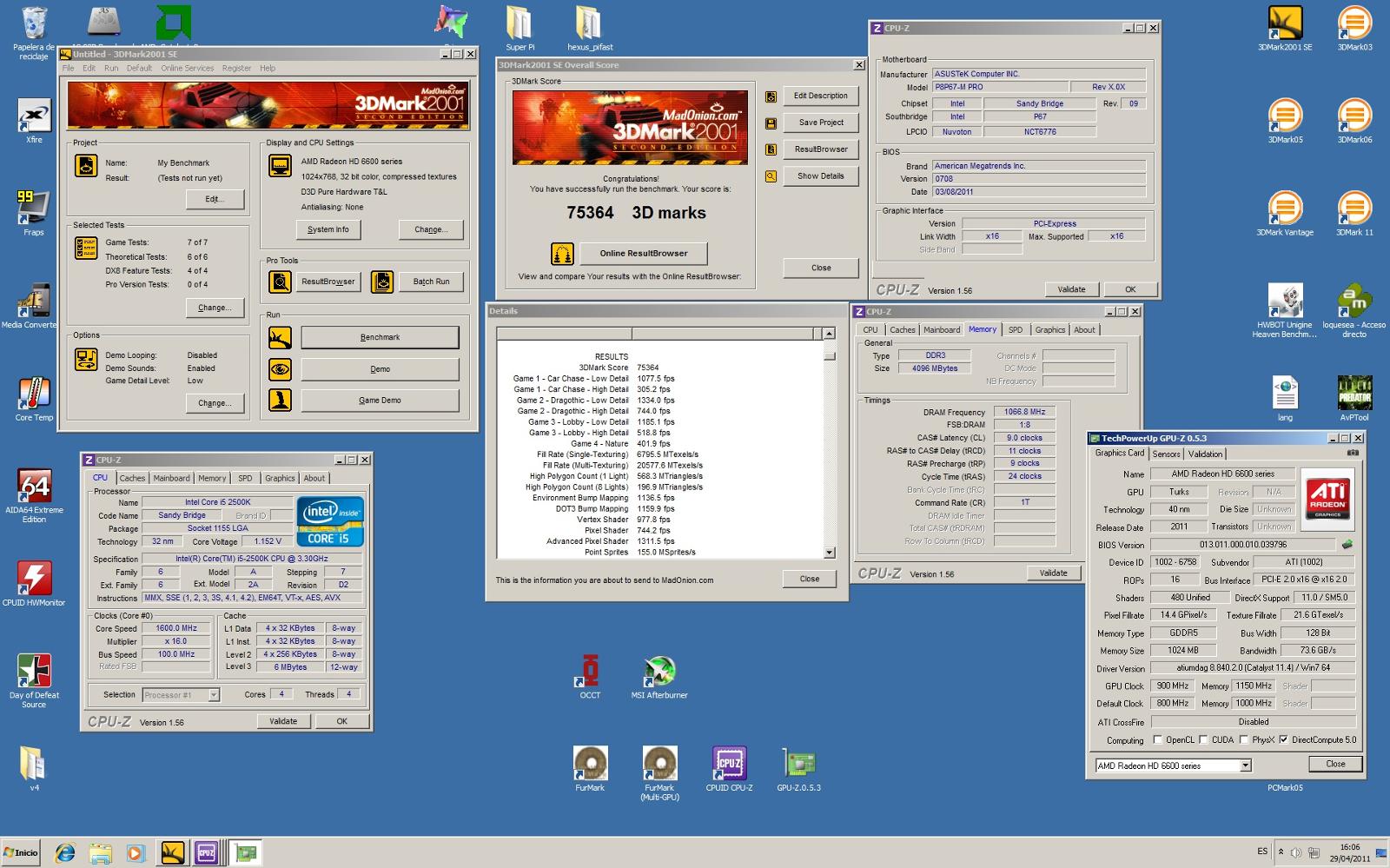1390x868 pixels.
Task: Launch 3DMark Vantage shortcut
Action: tap(1285, 213)
